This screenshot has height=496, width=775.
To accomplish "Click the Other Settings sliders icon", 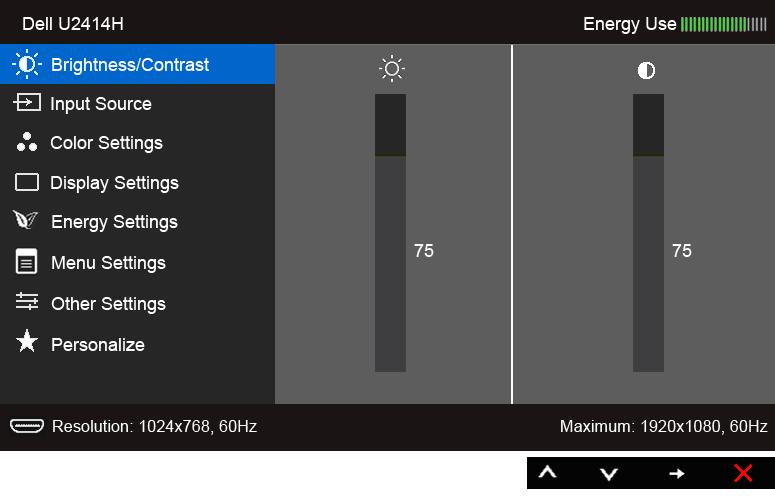I will (x=27, y=301).
